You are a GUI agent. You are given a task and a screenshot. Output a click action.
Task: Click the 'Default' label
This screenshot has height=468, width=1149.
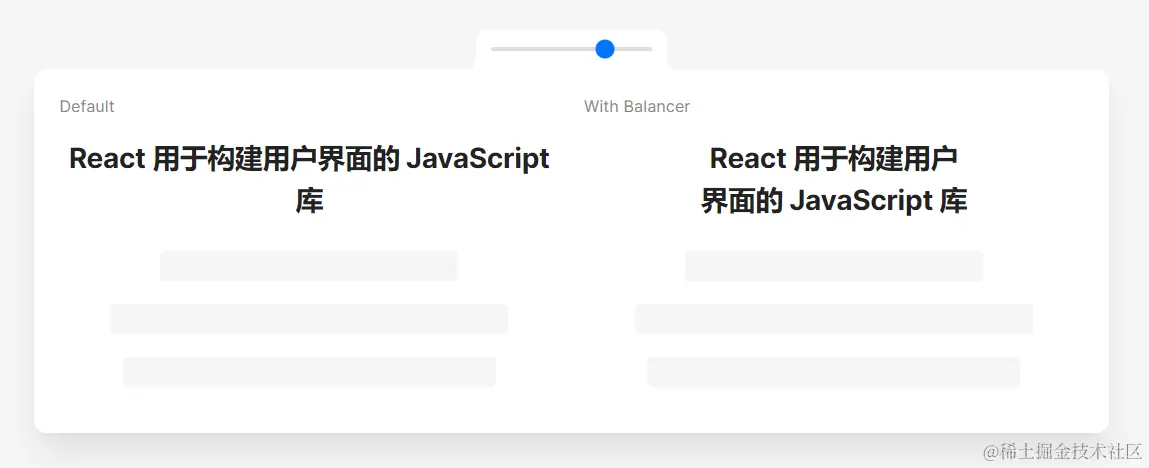click(87, 106)
